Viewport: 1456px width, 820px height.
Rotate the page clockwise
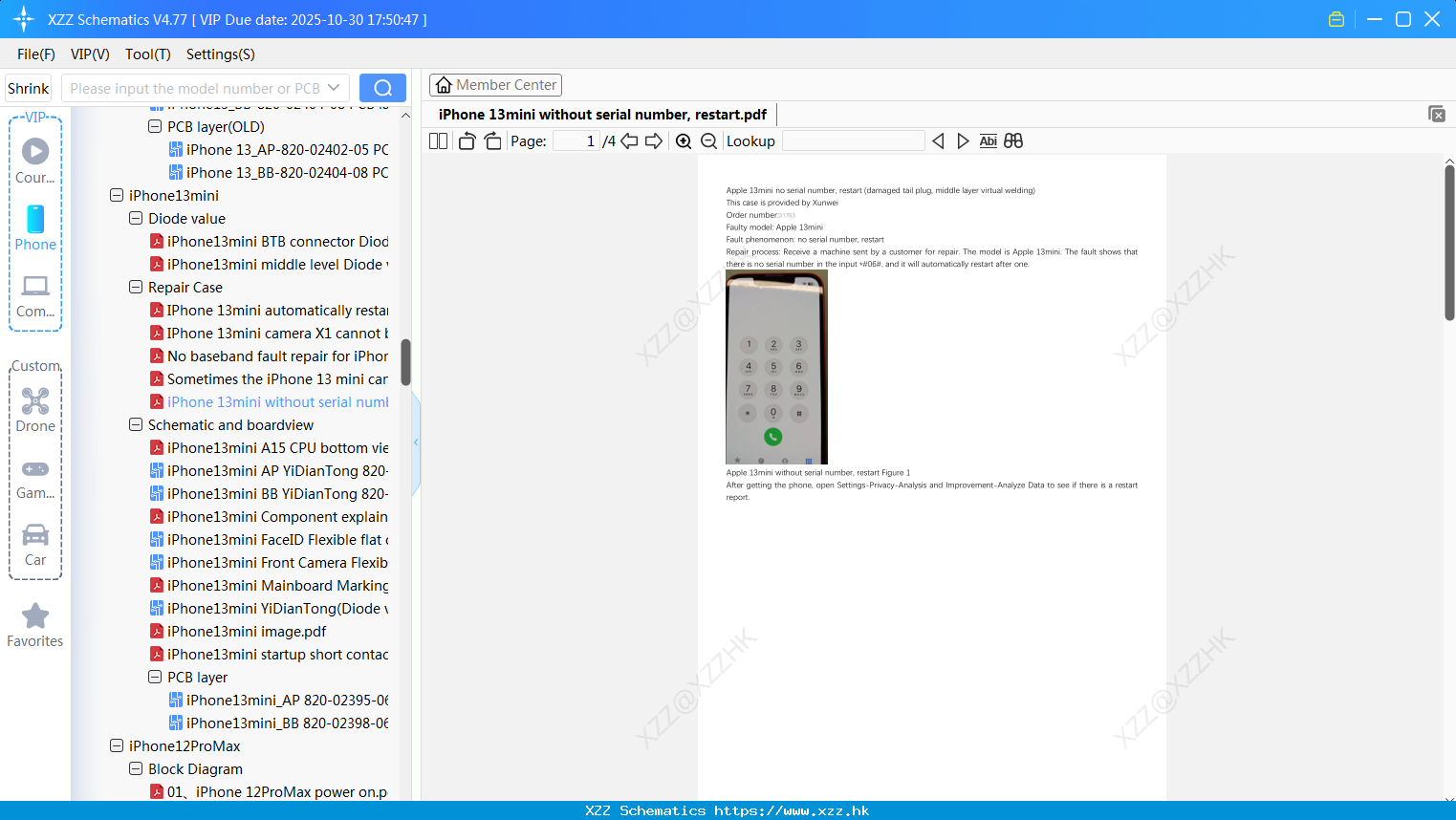pos(492,141)
